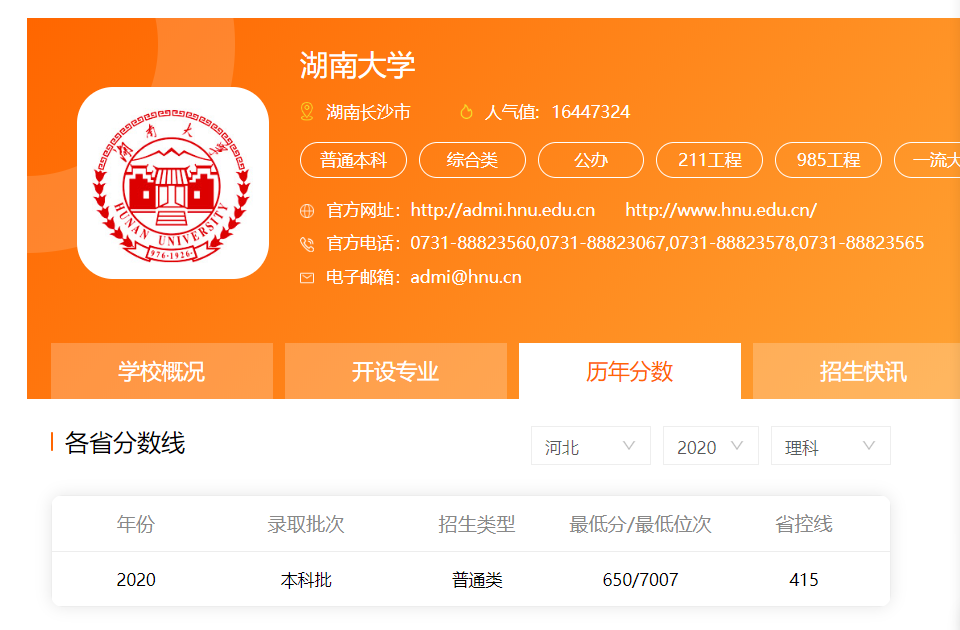Switch to the 开设专业 tab
The height and width of the screenshot is (630, 960).
396,371
